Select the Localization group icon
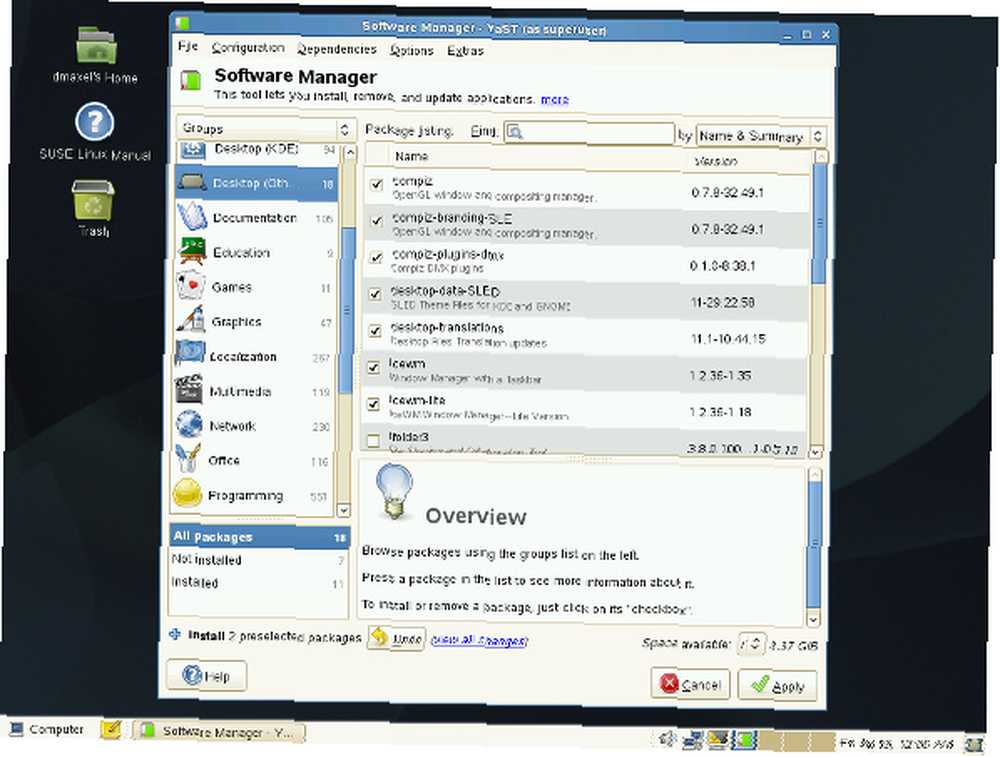Image resolution: width=1000 pixels, height=757 pixels. tap(189, 353)
